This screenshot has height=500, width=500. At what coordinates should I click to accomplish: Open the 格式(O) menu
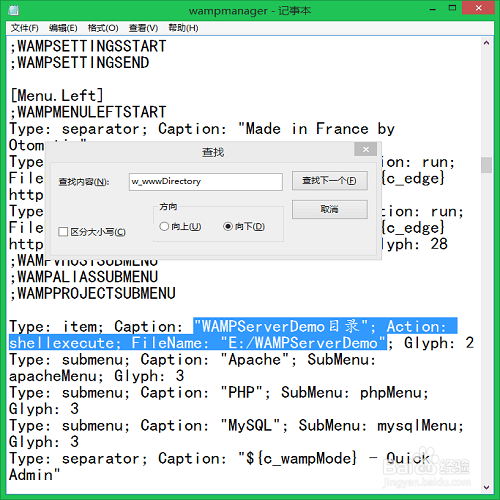[x=103, y=28]
